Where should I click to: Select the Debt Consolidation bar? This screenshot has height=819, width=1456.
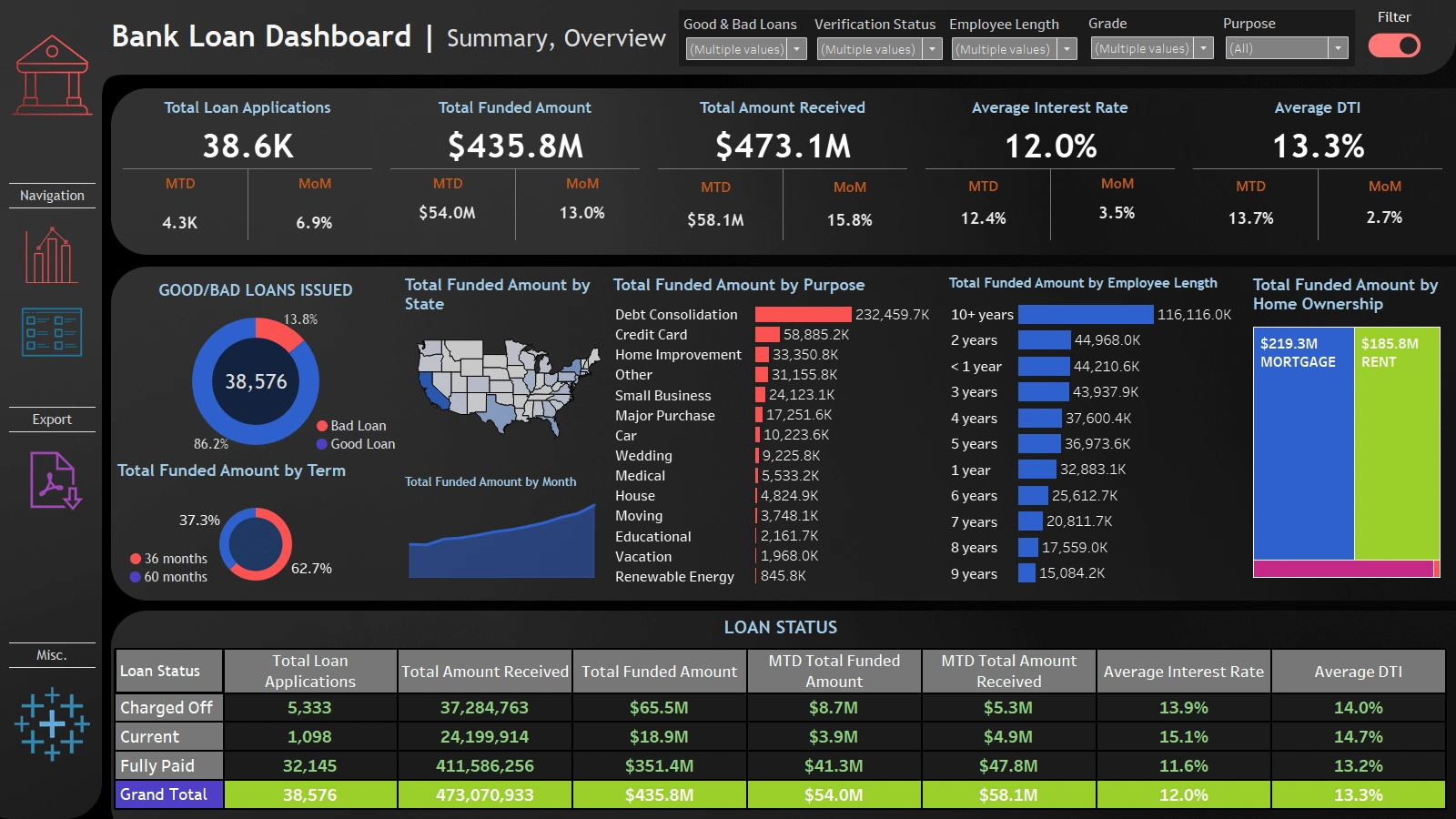click(x=803, y=314)
